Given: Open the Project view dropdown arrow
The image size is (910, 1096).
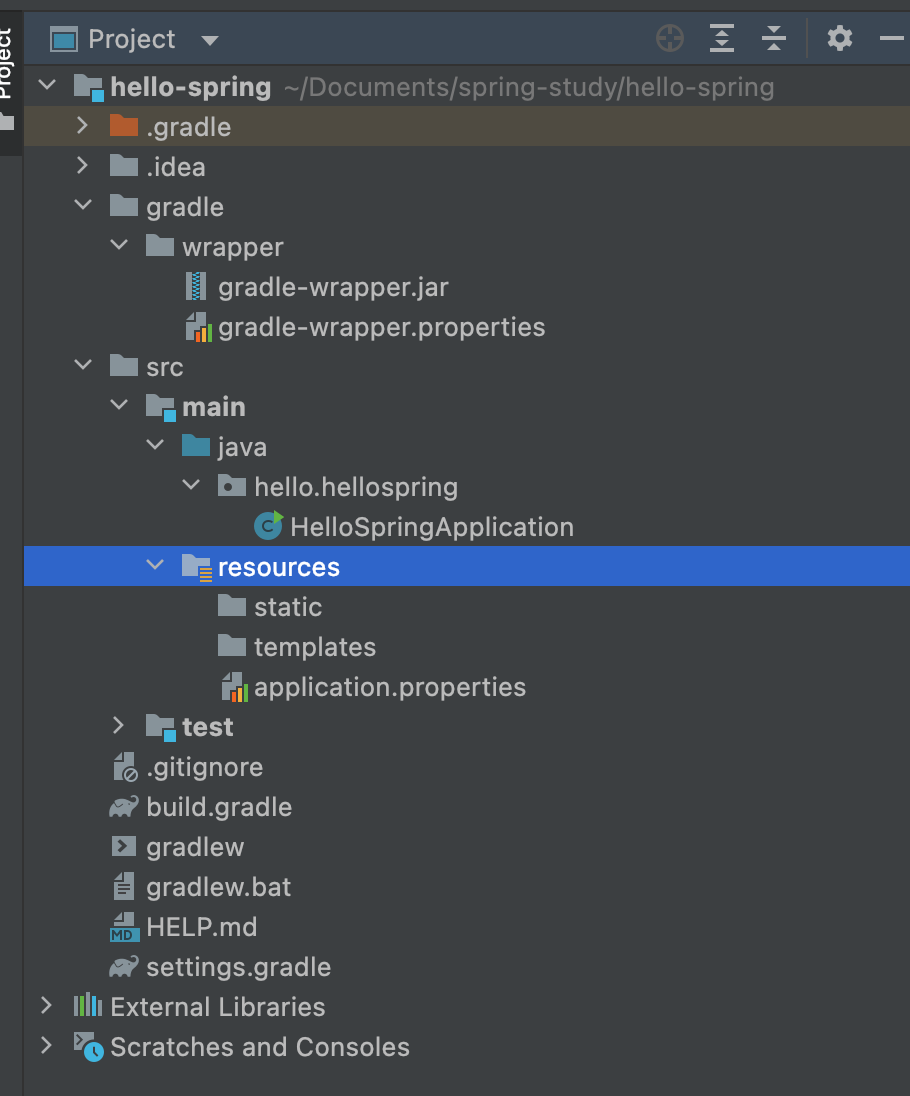Looking at the screenshot, I should tap(209, 41).
